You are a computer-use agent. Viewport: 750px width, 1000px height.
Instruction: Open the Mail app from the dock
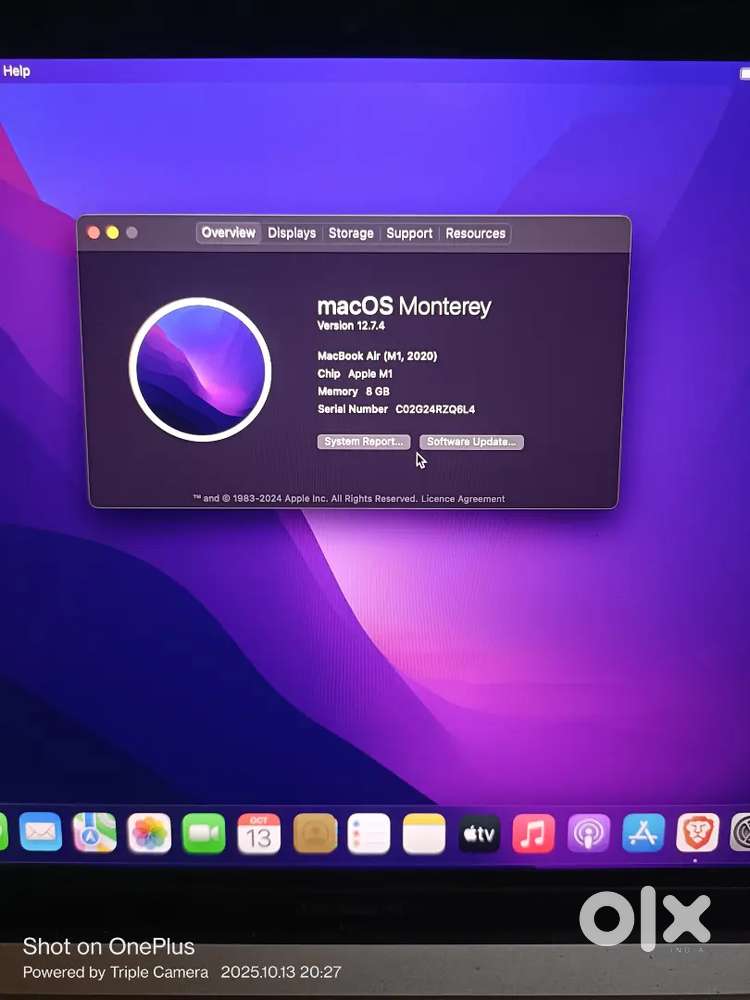(41, 832)
